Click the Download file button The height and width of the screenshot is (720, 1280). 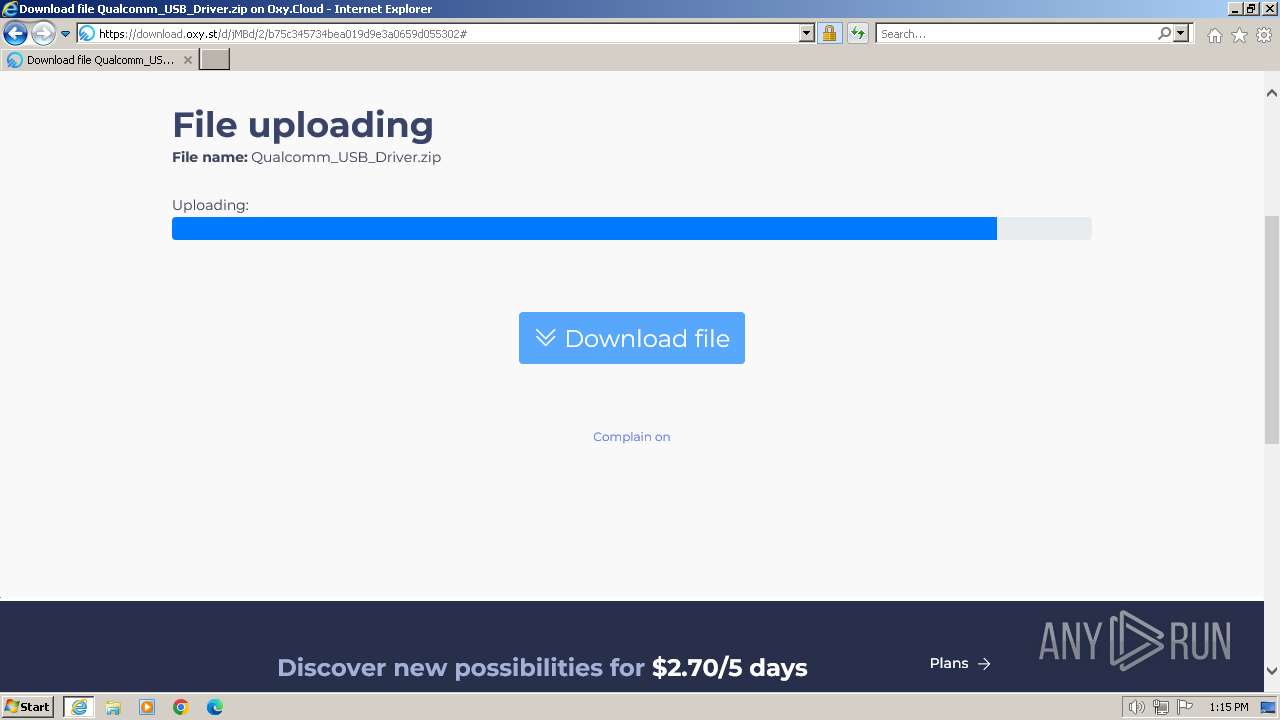(x=632, y=338)
